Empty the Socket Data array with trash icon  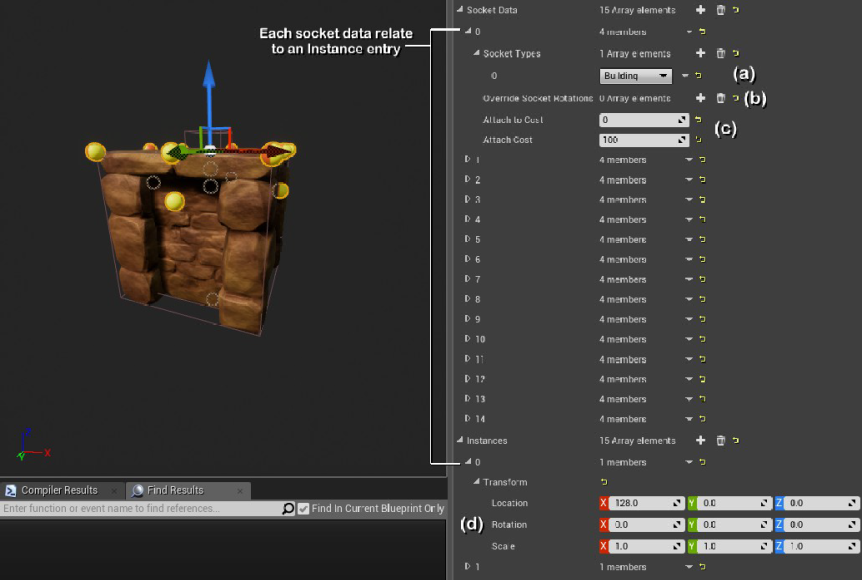click(x=720, y=10)
